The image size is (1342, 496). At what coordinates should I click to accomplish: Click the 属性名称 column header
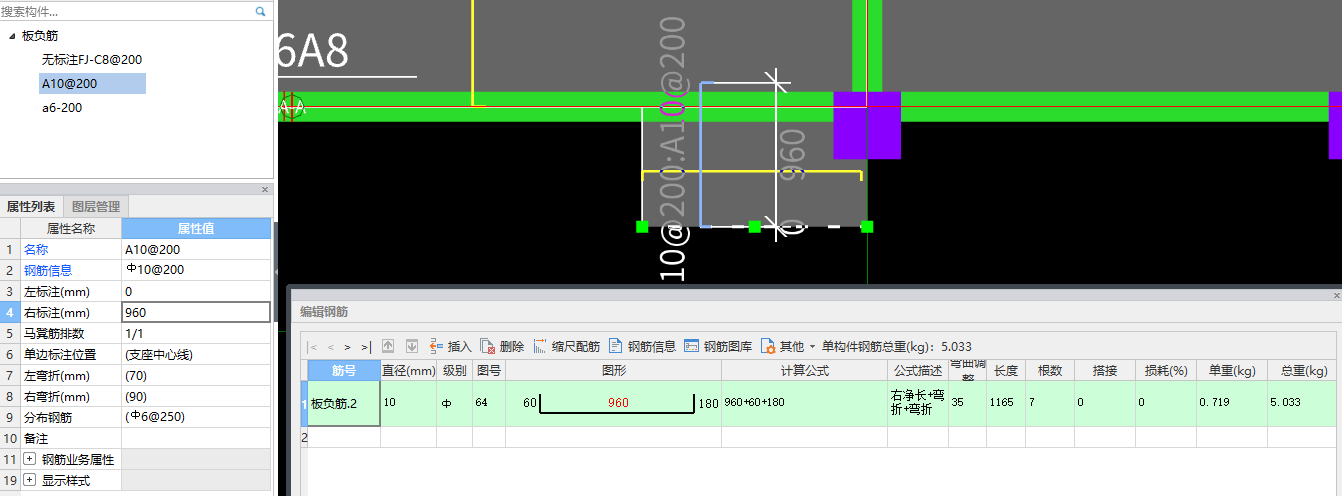pyautogui.click(x=71, y=228)
